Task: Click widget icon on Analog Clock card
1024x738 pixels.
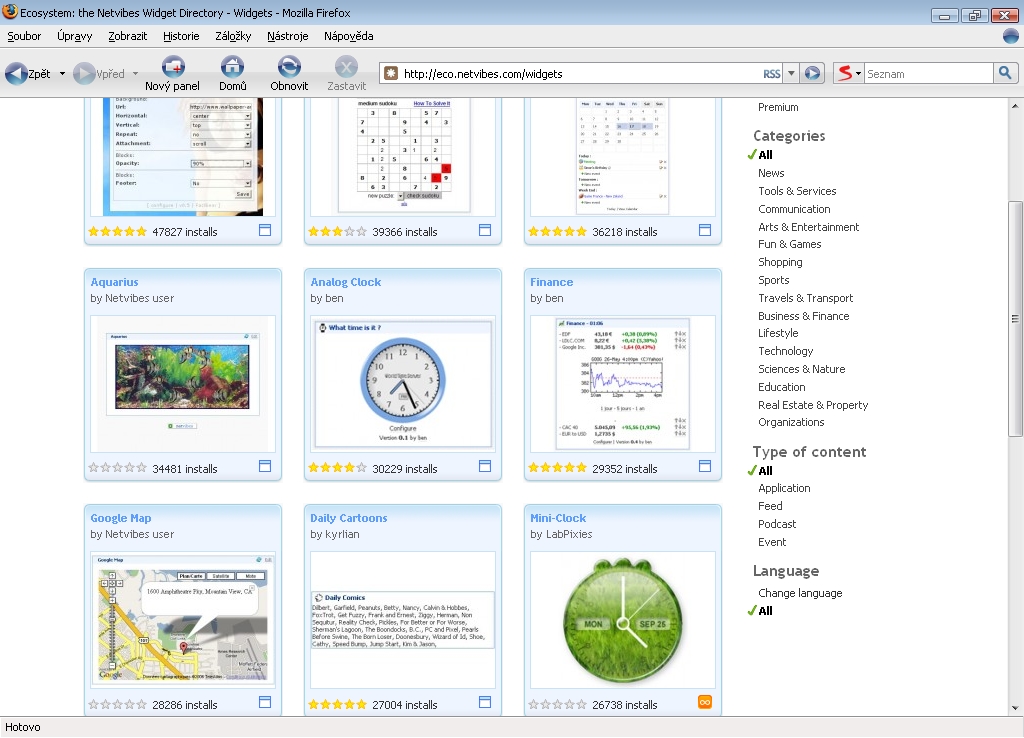Action: point(485,466)
